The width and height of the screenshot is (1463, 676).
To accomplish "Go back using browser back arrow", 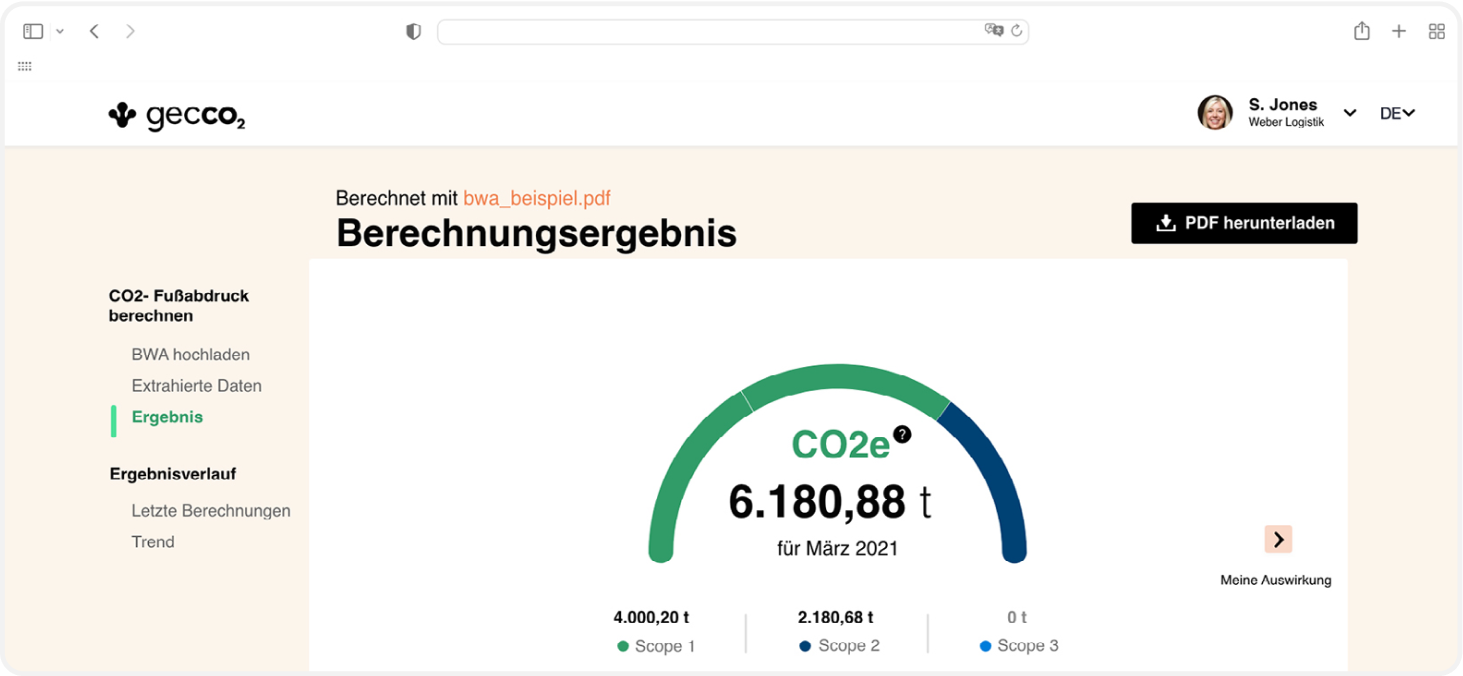I will coord(94,32).
